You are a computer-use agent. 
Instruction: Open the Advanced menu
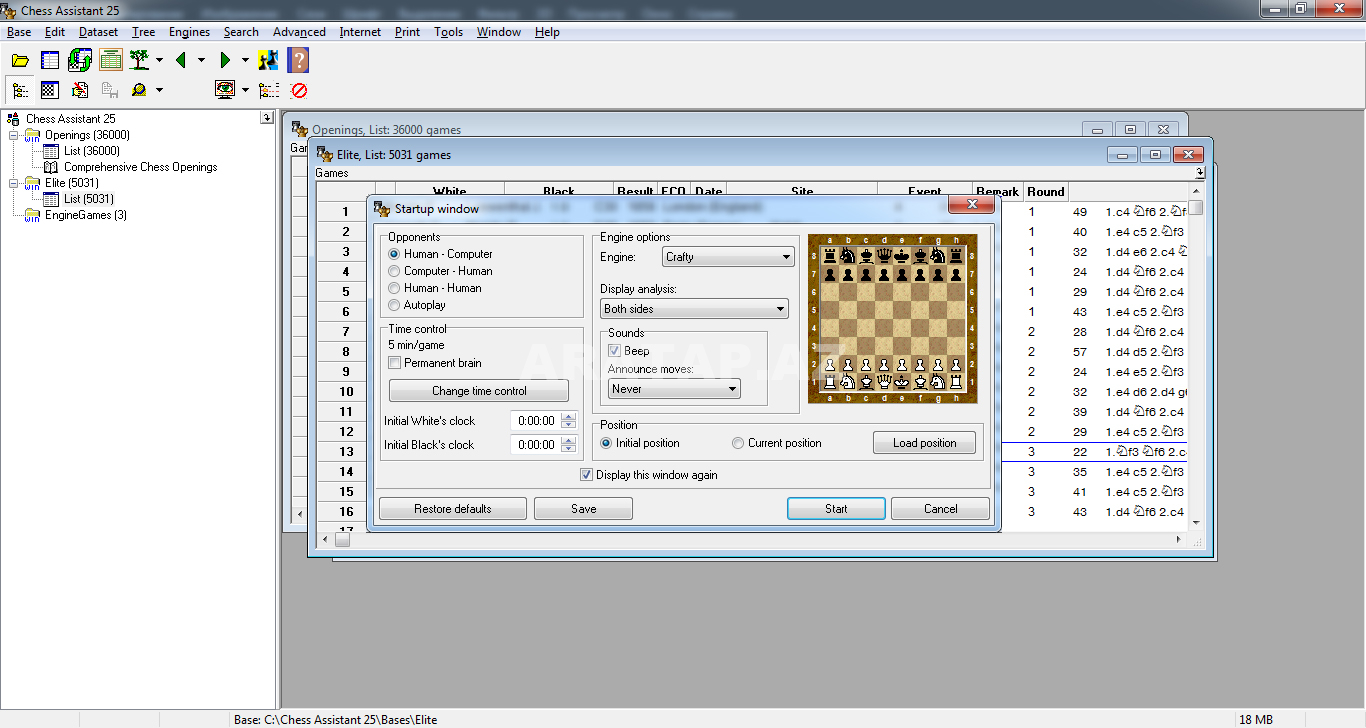pos(299,32)
